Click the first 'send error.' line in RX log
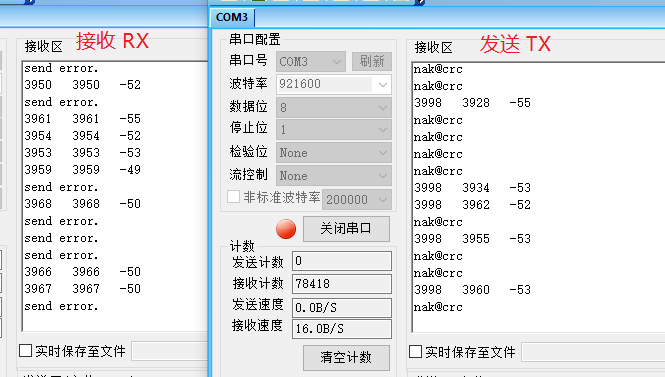Viewport: 665px width, 377px height. [61, 68]
